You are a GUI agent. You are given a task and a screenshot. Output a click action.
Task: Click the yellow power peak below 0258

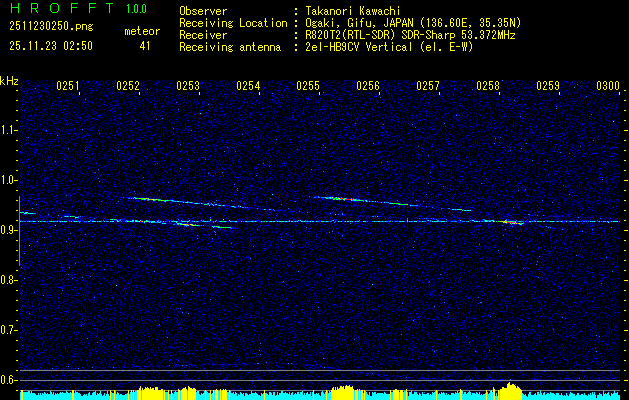click(x=509, y=391)
